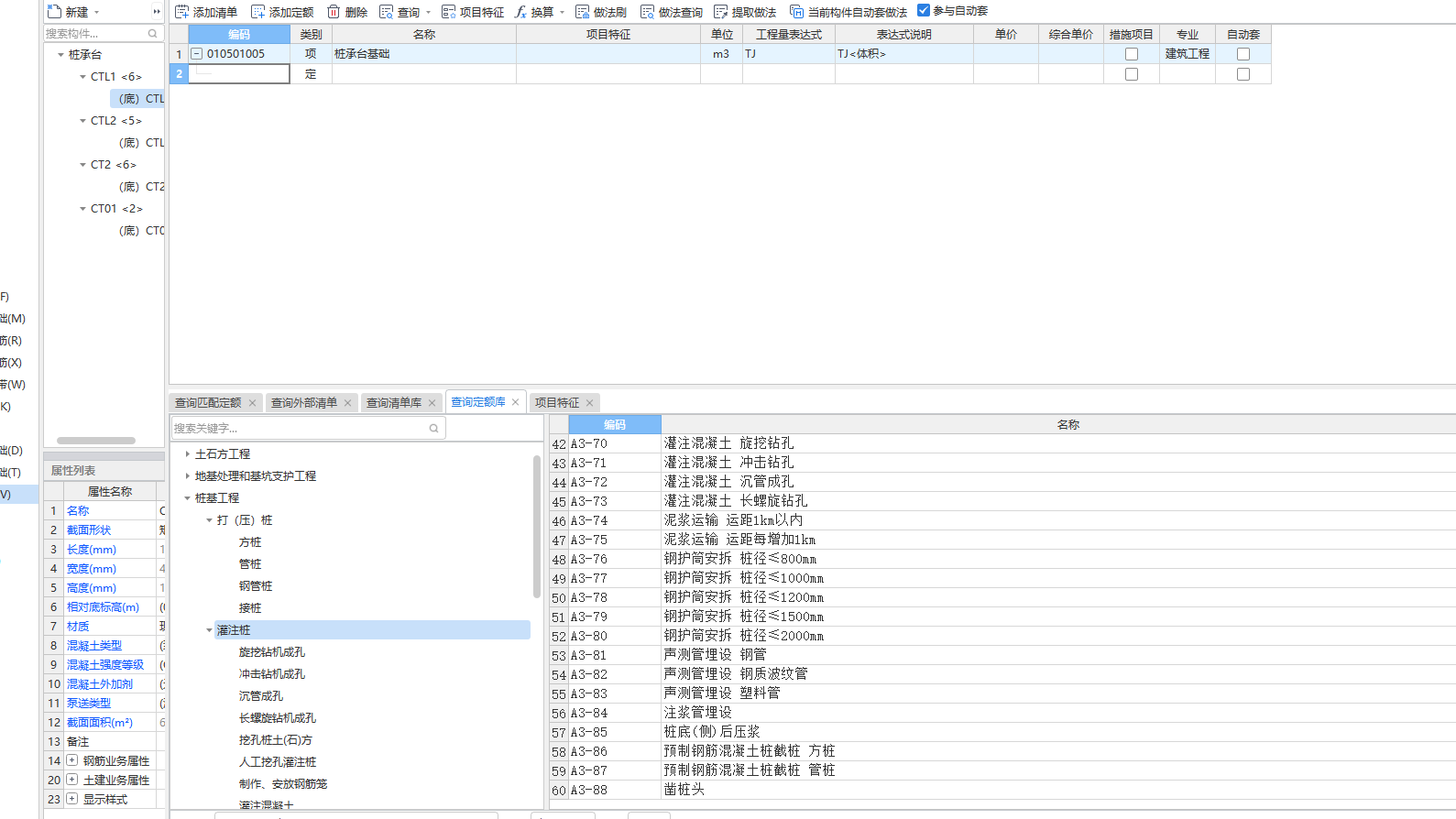Screen dimensions: 1456x819
Task: Click quota tree vertical scrollbar
Action: (537, 527)
